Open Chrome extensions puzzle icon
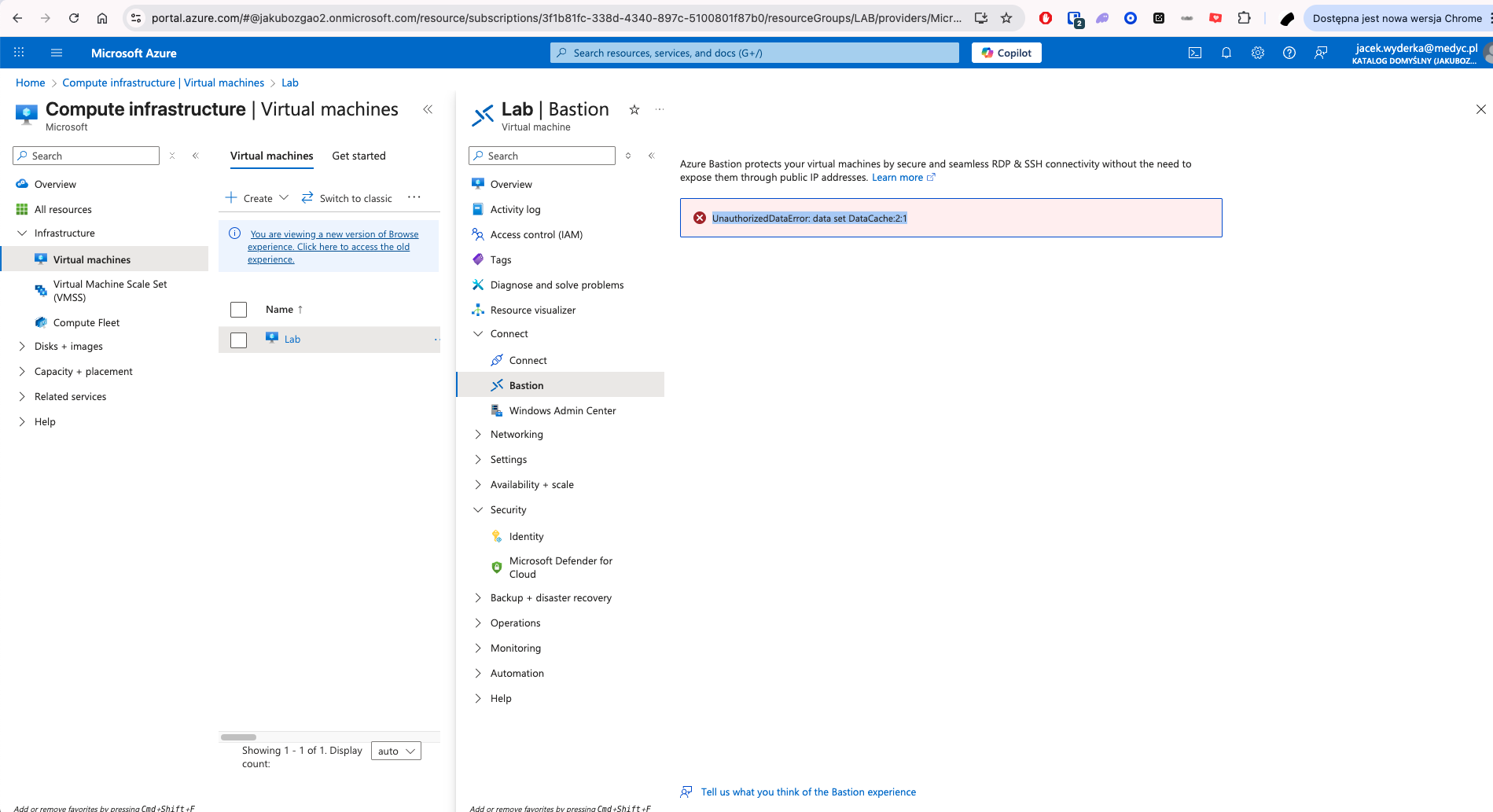 pyautogui.click(x=1244, y=18)
